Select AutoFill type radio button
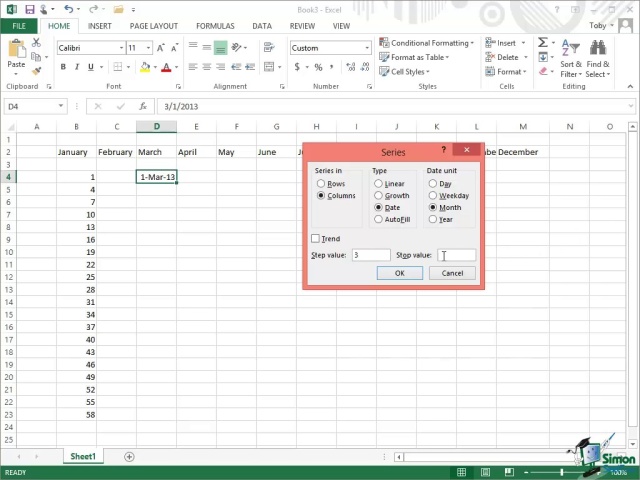 [378, 219]
